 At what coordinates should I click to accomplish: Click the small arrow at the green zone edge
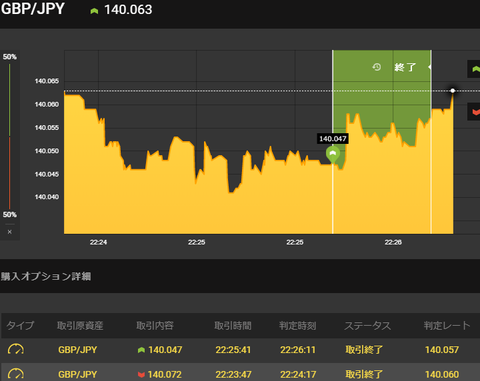click(x=430, y=67)
